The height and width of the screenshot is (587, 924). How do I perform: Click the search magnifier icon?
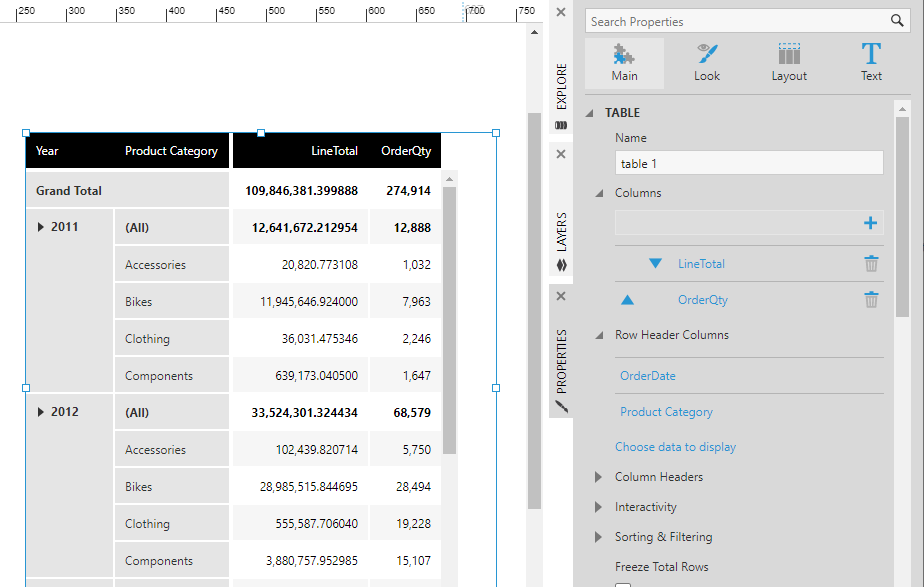897,21
